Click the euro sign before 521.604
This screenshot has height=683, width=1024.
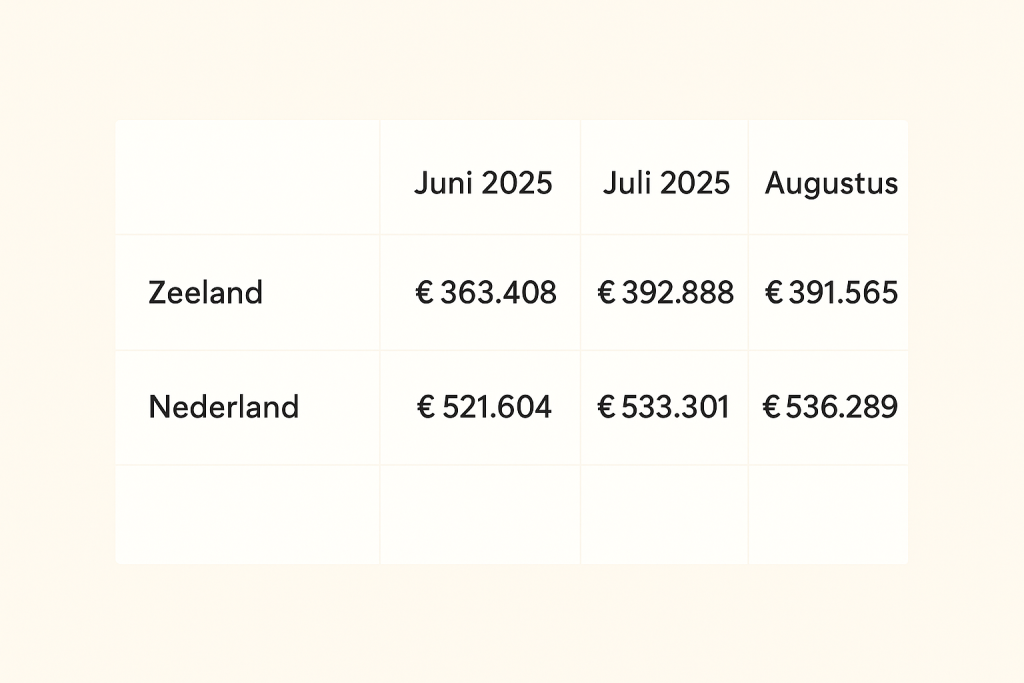425,407
